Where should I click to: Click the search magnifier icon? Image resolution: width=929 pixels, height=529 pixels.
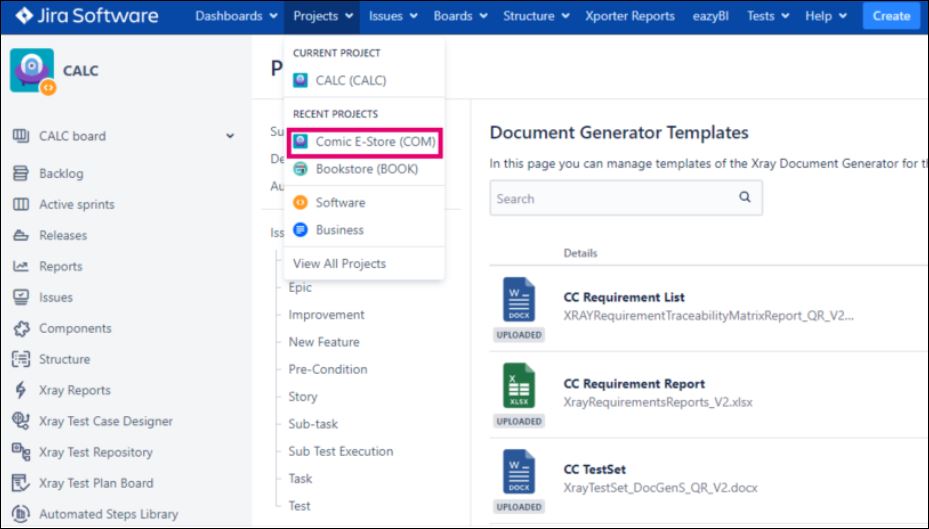pos(745,198)
